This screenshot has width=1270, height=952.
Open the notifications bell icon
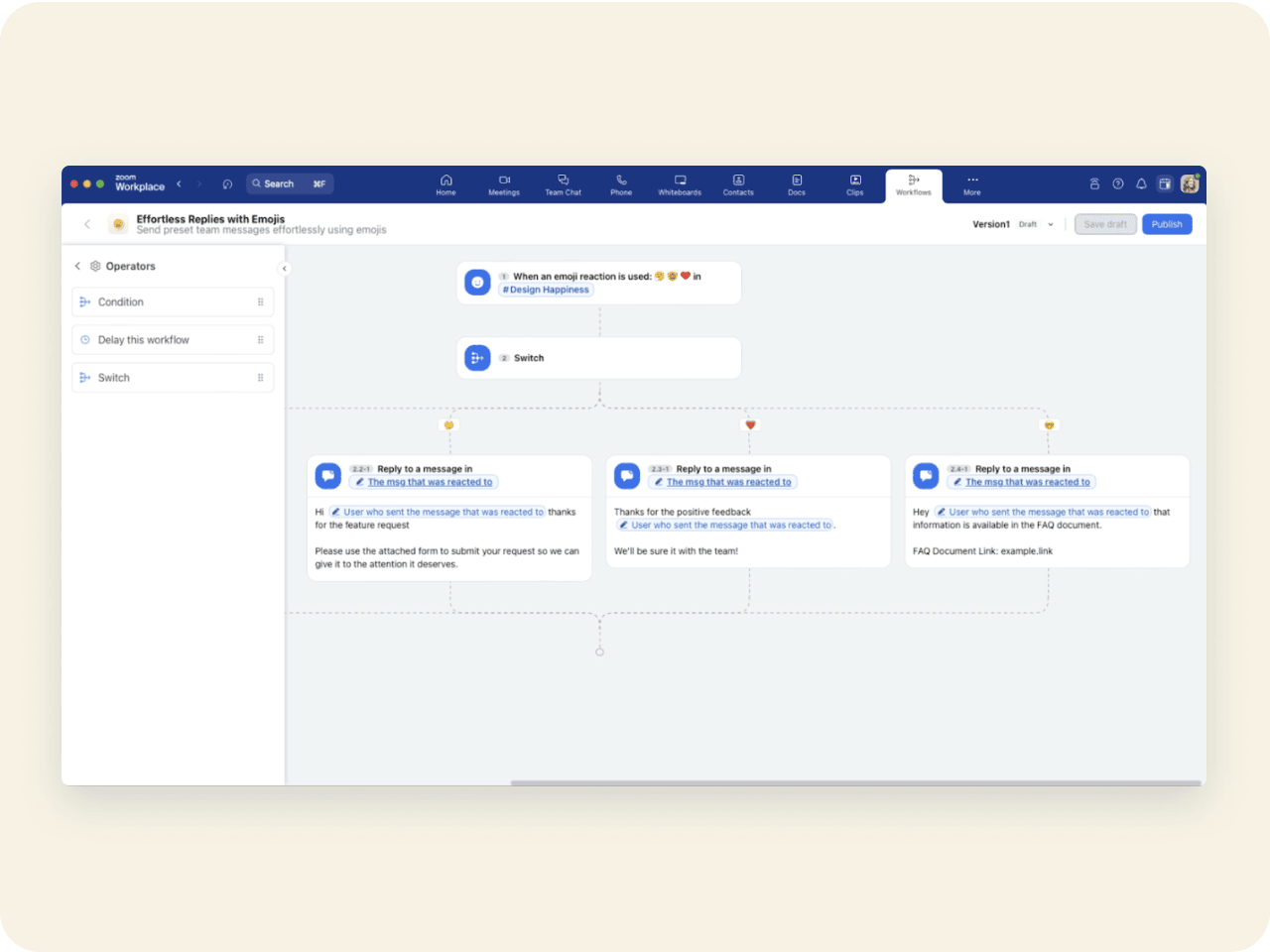pos(1141,183)
